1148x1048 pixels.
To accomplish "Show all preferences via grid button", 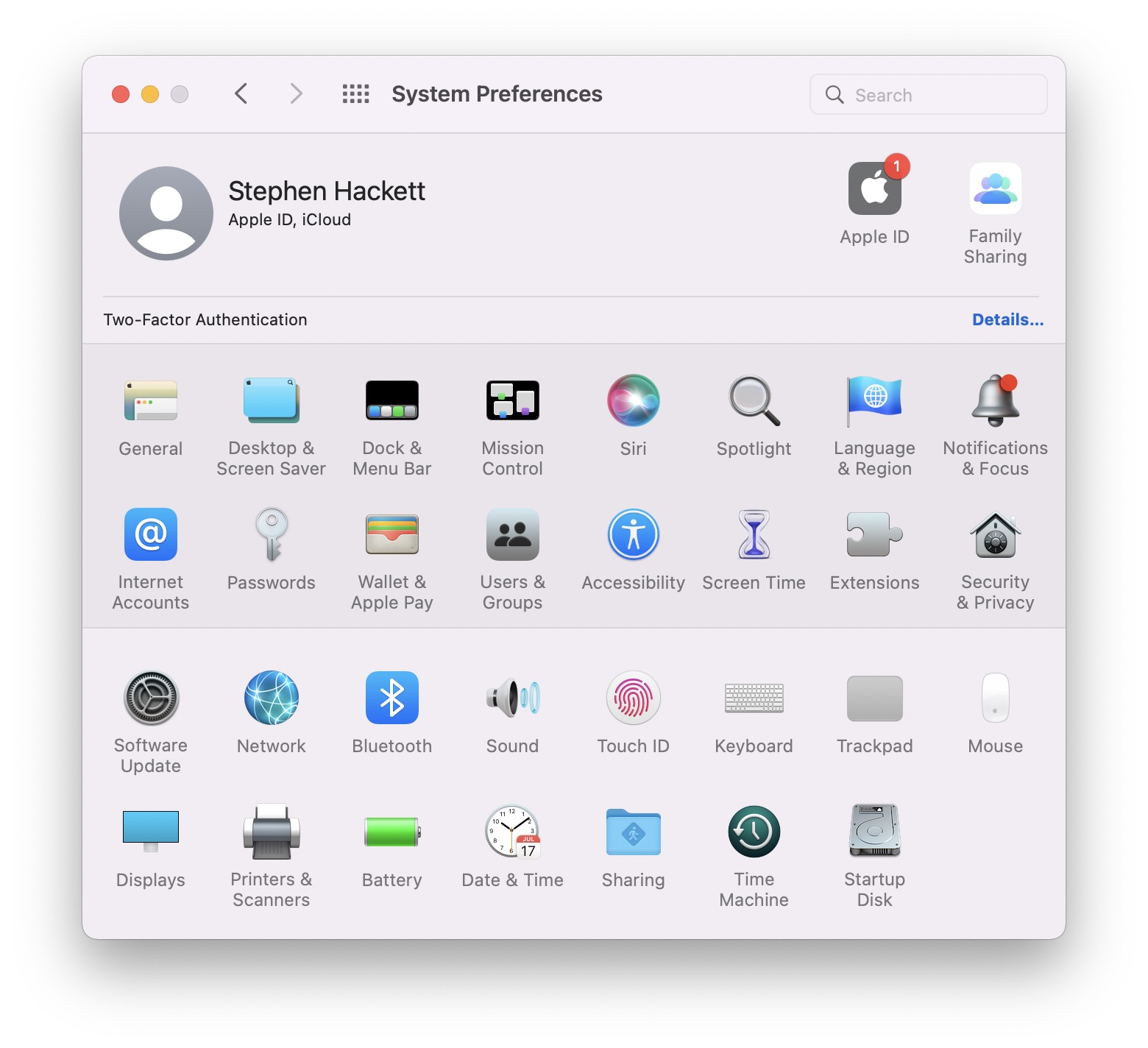I will (x=356, y=93).
